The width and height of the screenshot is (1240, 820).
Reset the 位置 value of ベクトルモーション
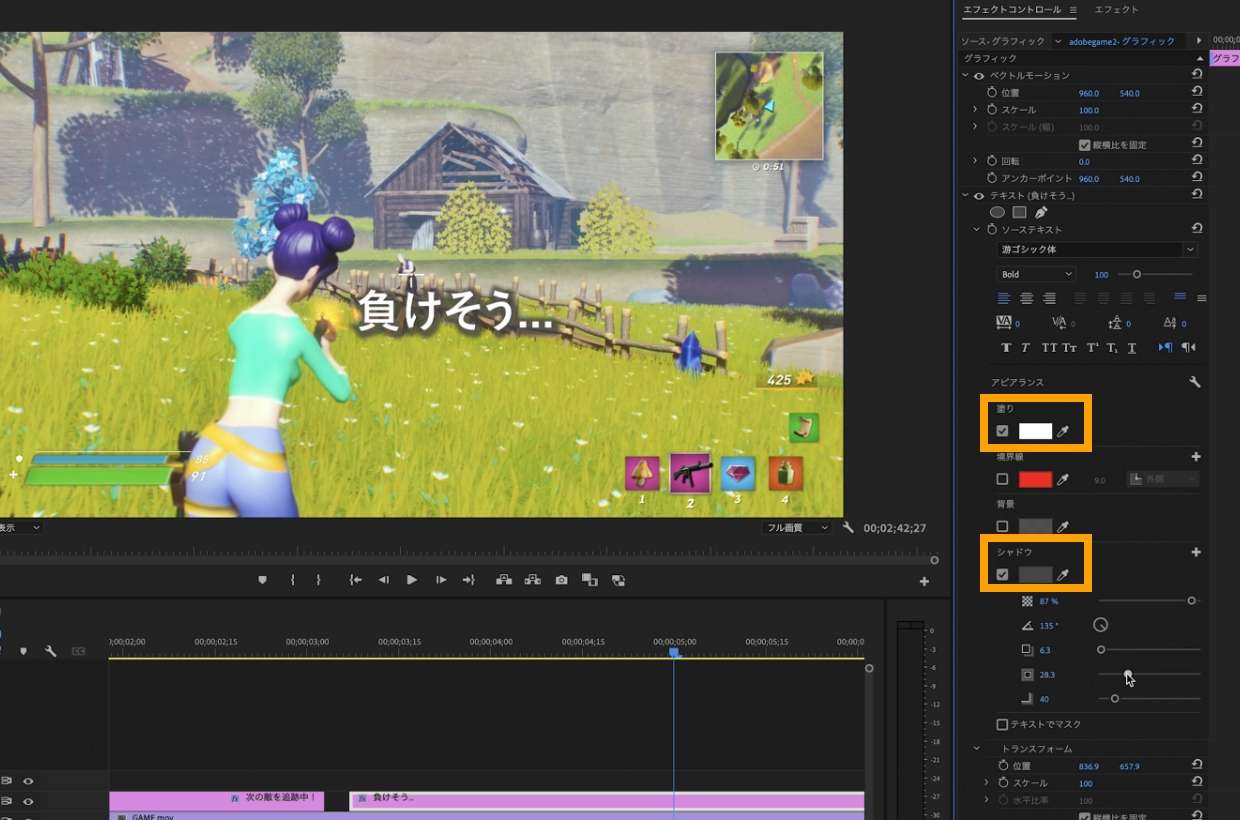coord(1197,92)
